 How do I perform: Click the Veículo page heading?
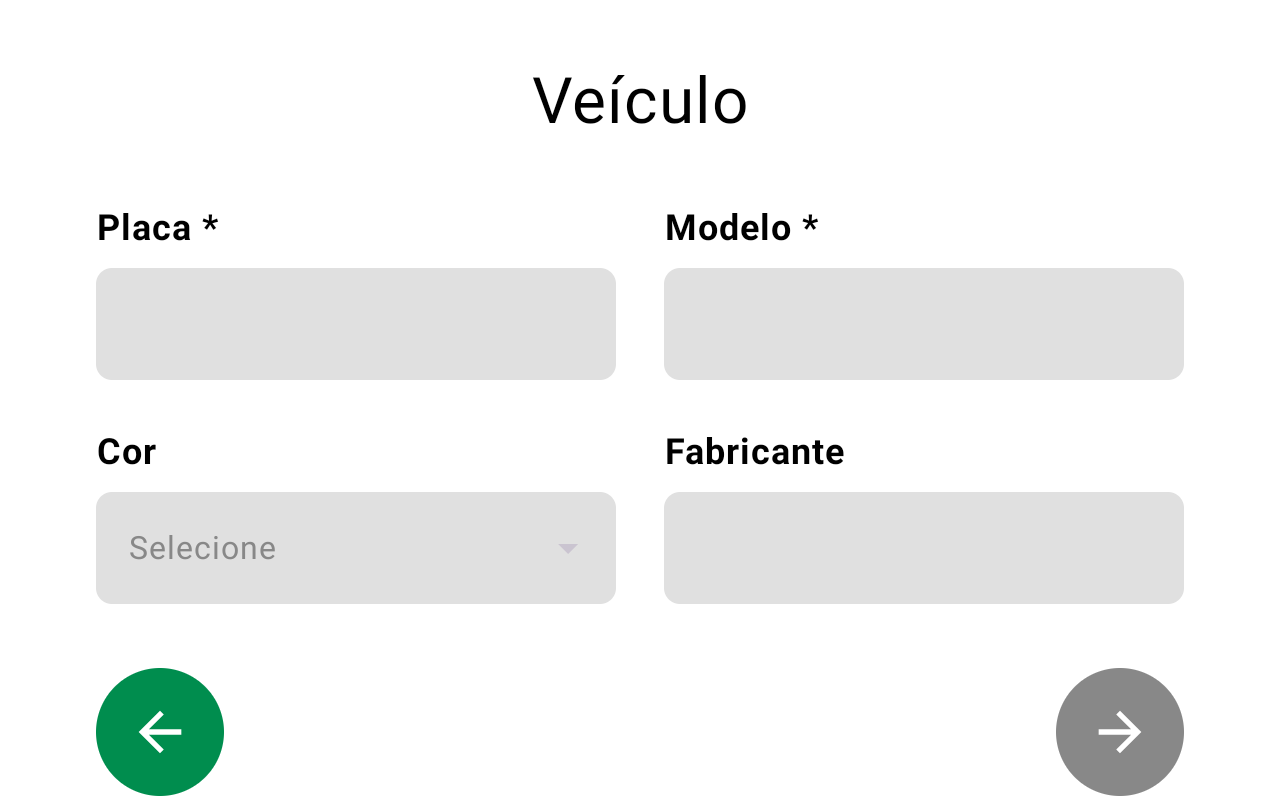pos(640,100)
